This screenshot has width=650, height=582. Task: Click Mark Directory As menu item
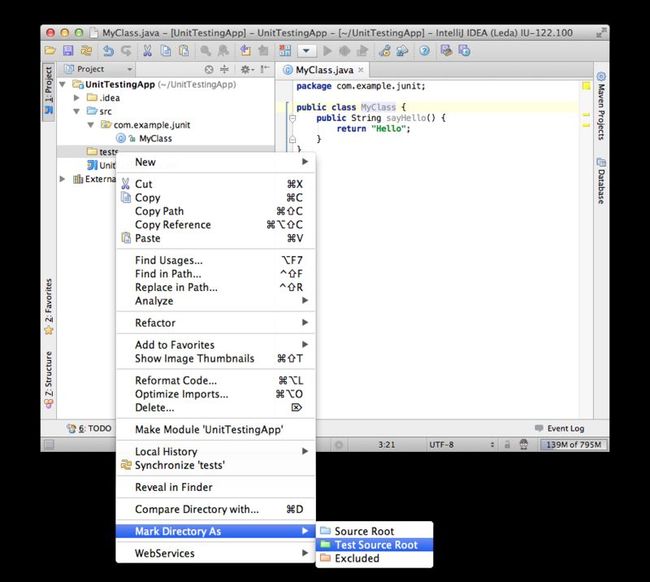(216, 531)
